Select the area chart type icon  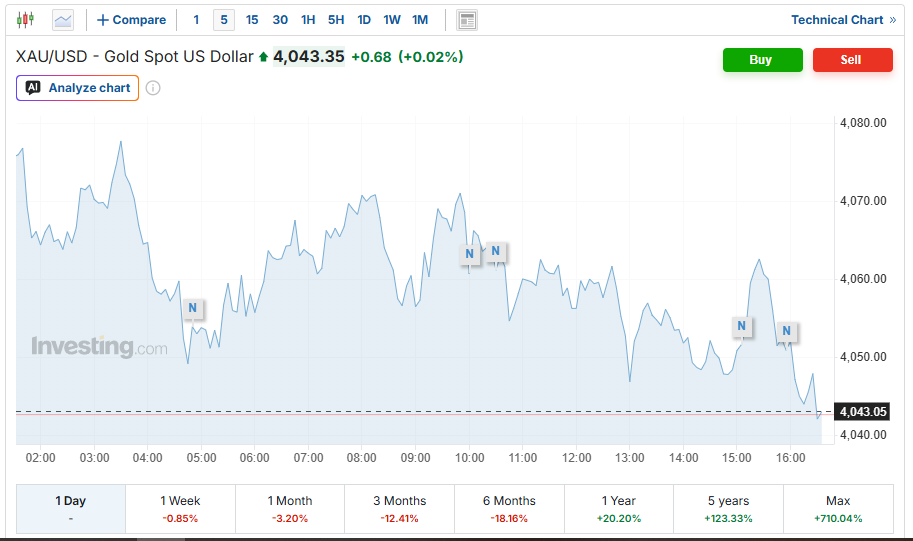(63, 20)
